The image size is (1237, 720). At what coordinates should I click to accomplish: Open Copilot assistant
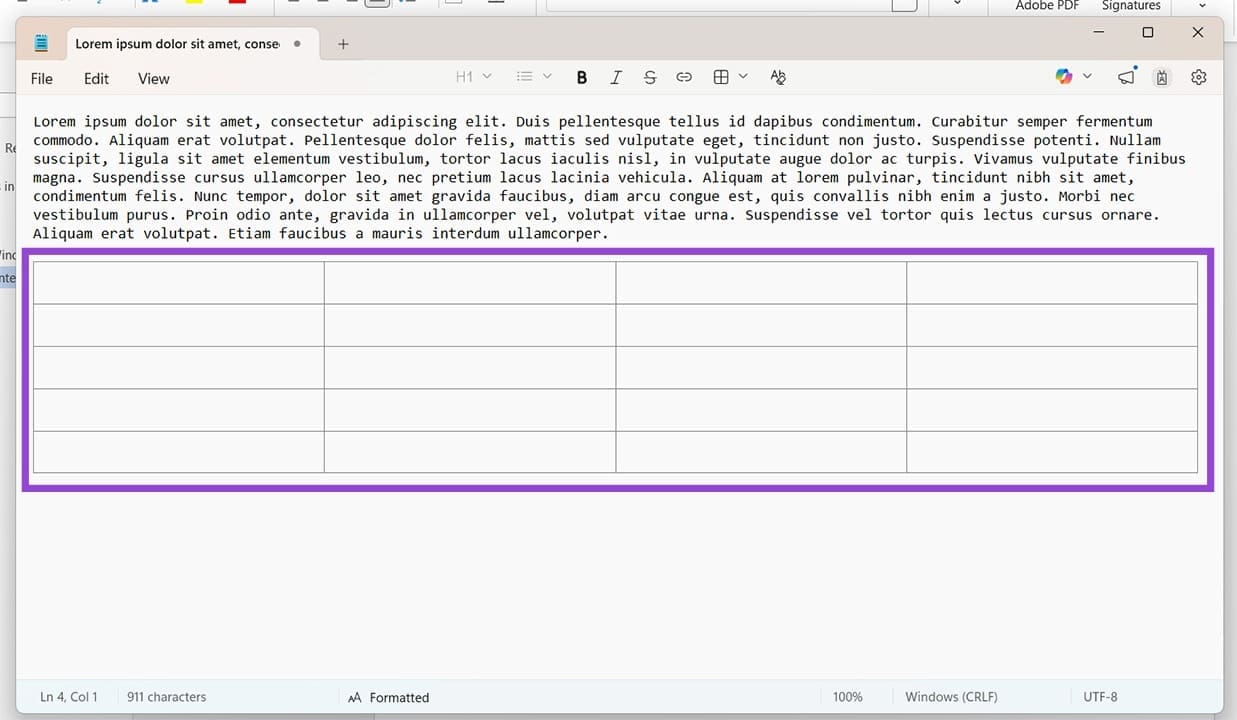coord(1063,77)
